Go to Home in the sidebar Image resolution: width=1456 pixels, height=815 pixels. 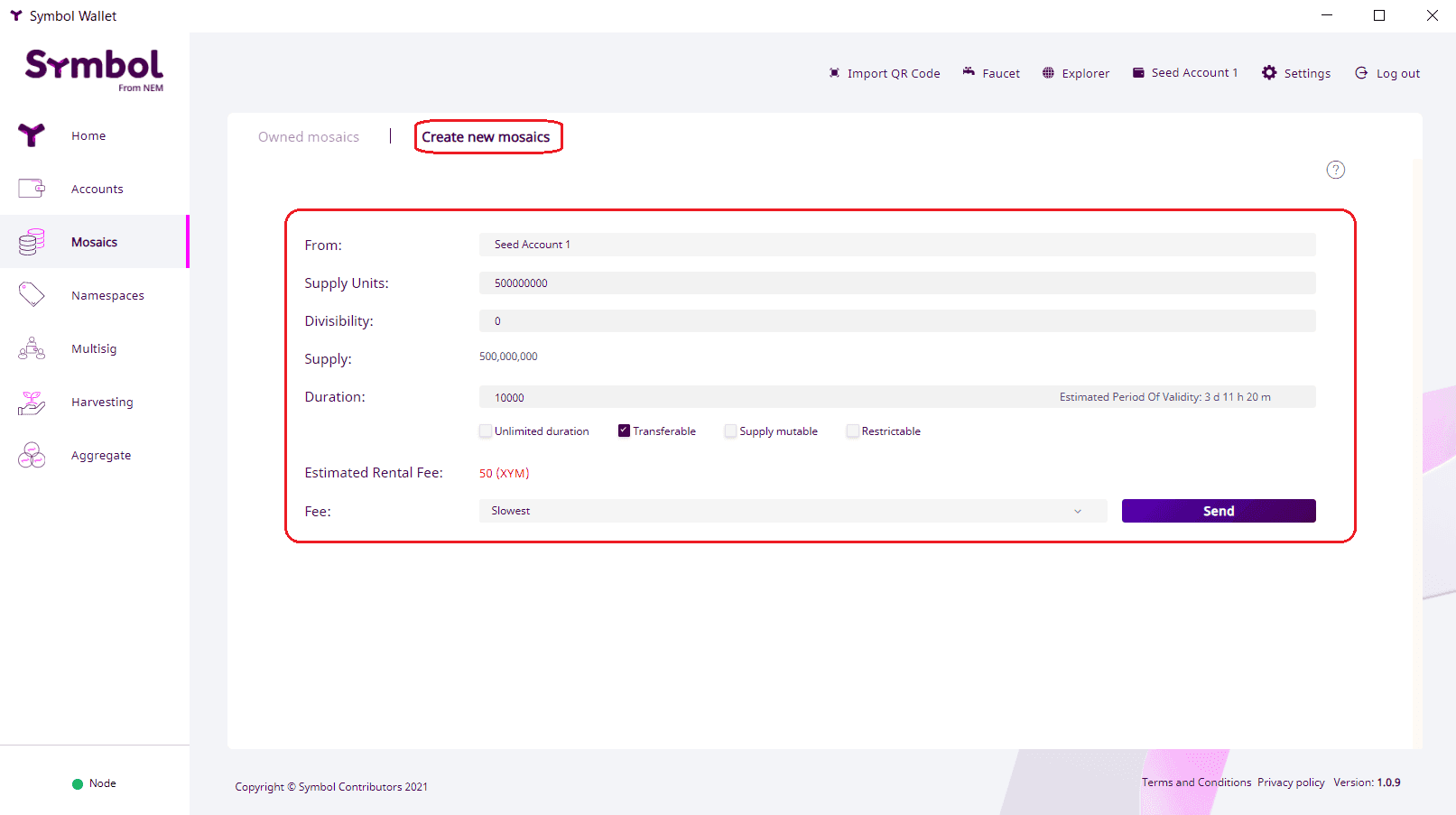[88, 136]
